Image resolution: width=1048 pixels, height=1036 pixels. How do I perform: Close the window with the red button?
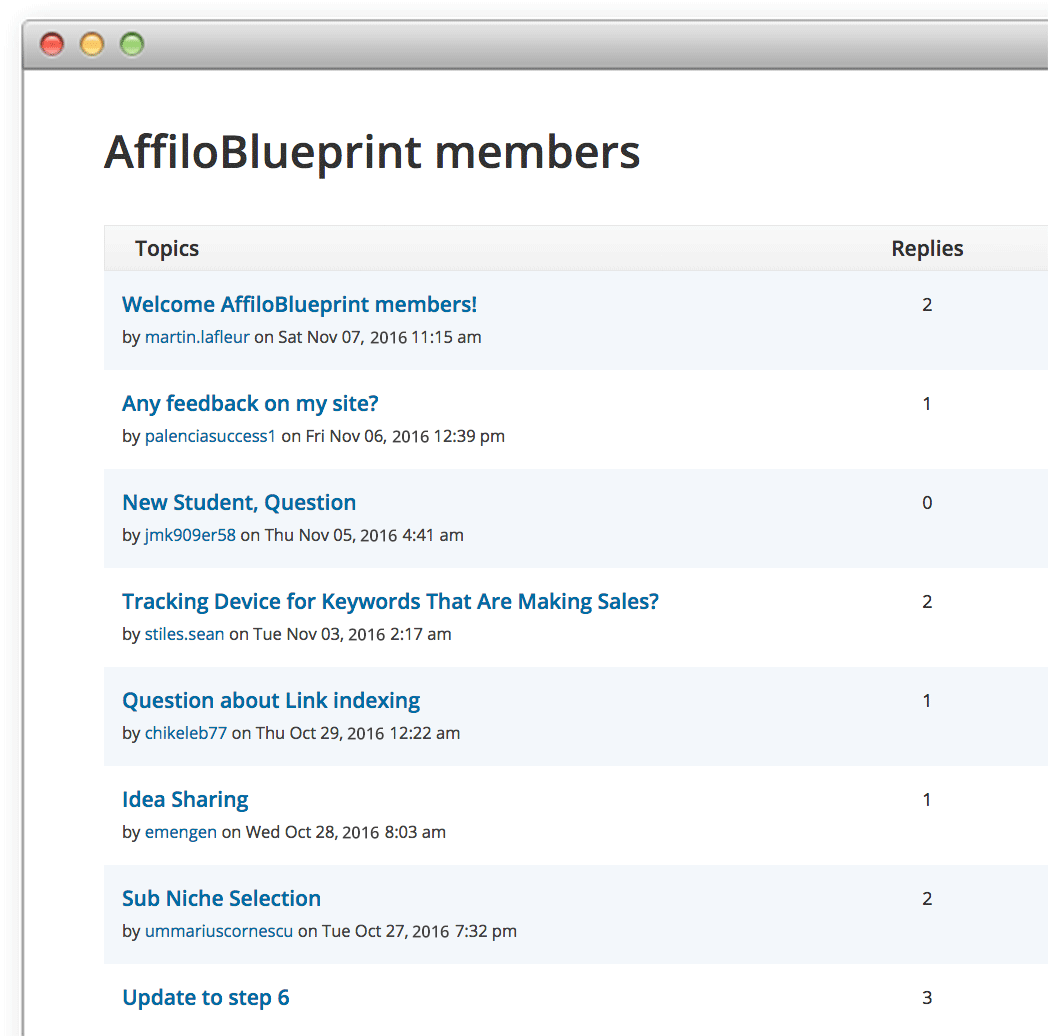pyautogui.click(x=51, y=44)
